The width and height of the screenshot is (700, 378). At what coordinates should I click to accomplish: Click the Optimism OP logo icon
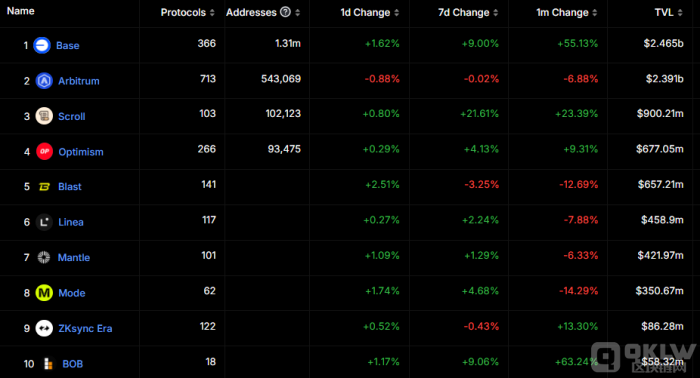click(44, 151)
